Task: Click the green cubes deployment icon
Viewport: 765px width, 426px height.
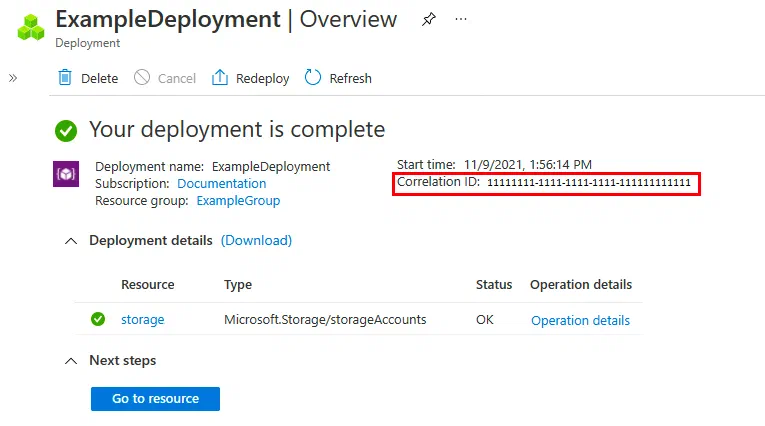Action: click(31, 27)
